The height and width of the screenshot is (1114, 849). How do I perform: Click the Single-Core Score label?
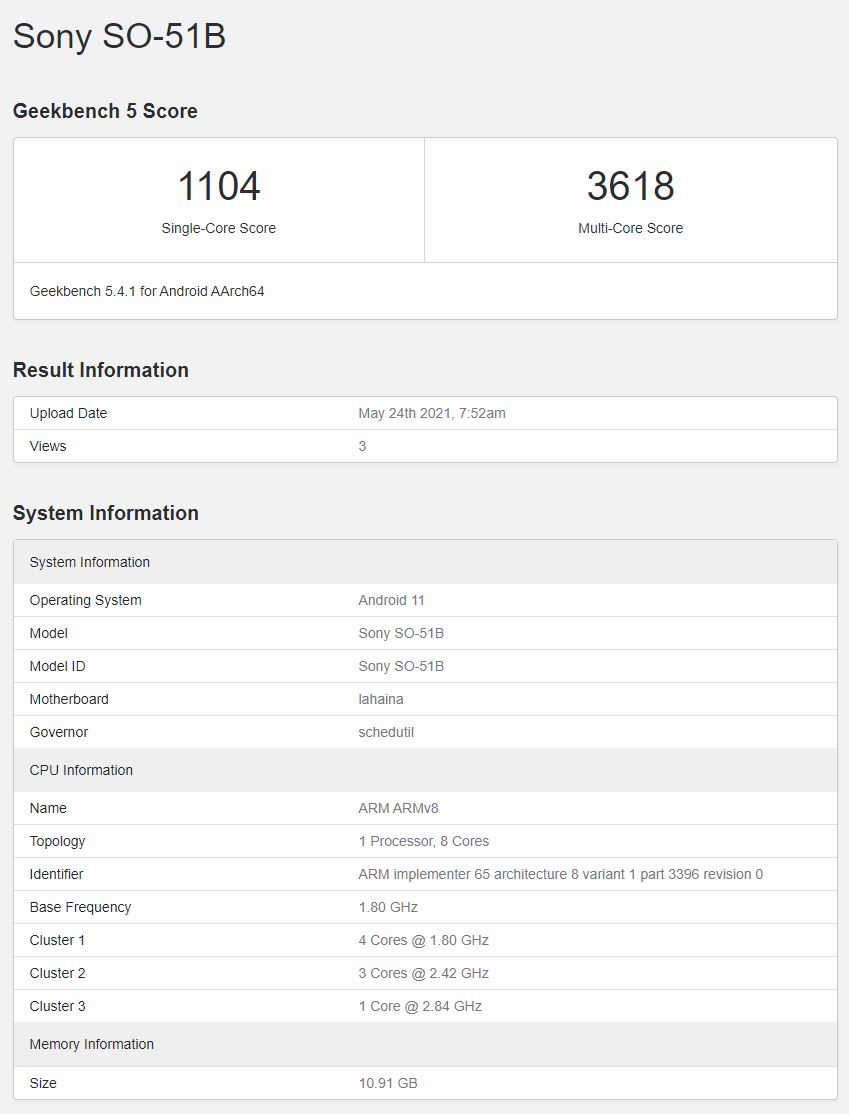pos(219,228)
